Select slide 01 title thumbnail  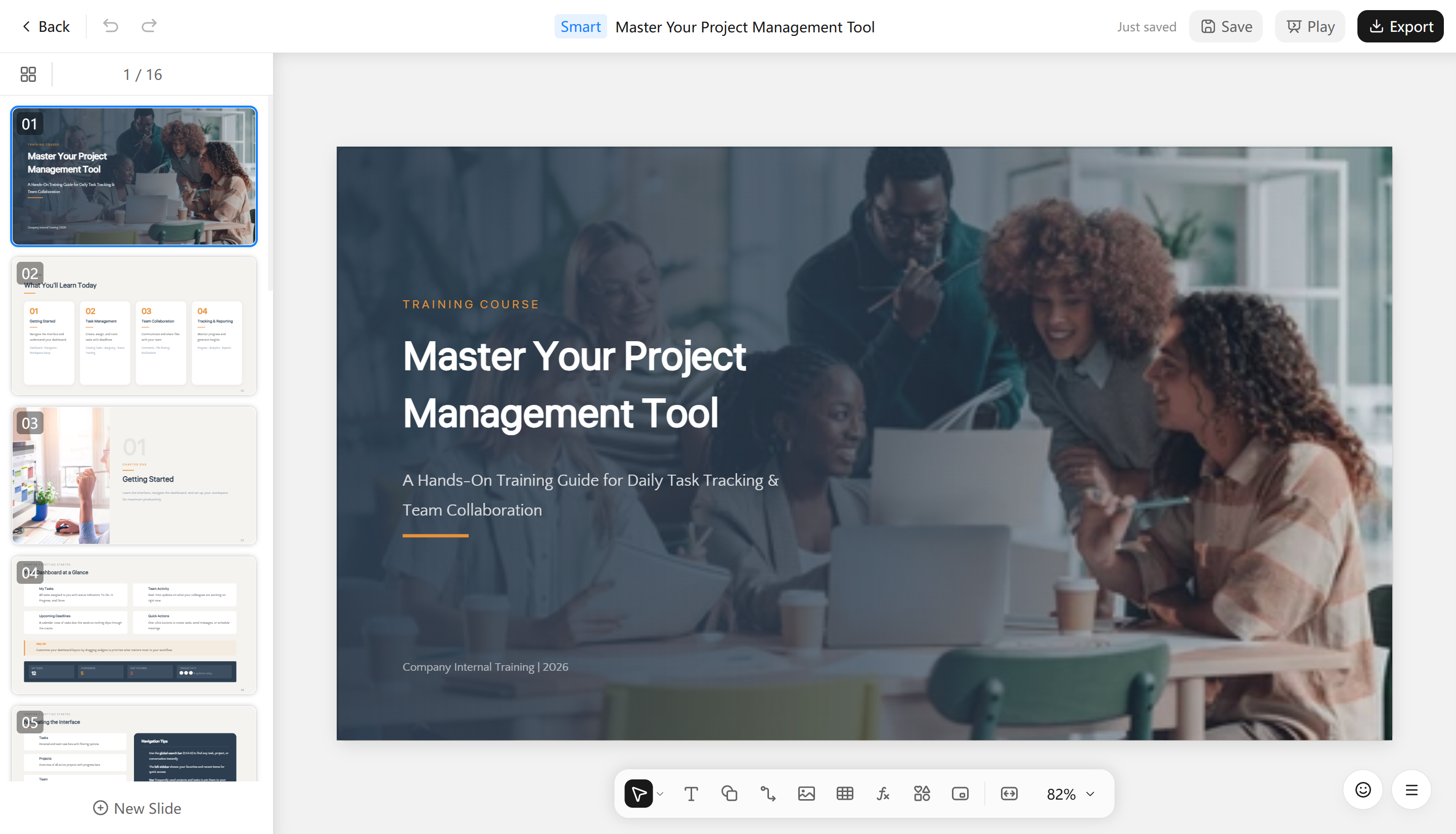(x=134, y=176)
